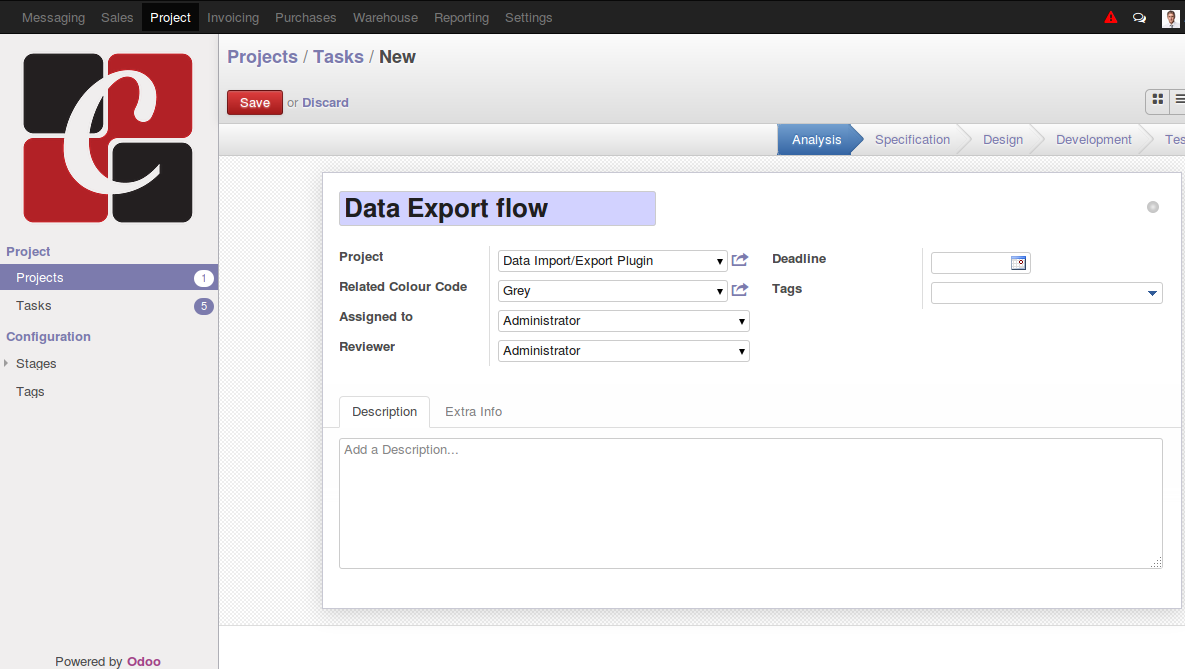Go to Tasks breadcrumb
This screenshot has width=1185, height=669.
click(338, 57)
